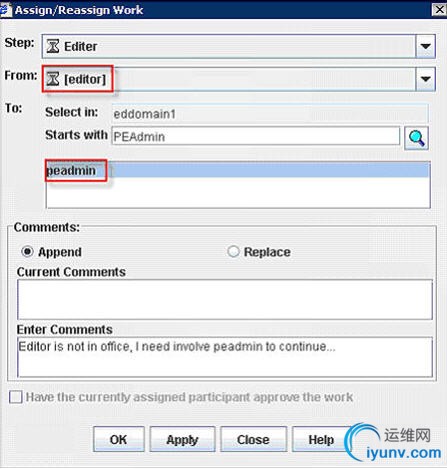Image resolution: width=447 pixels, height=469 pixels.
Task: Click the Apply button
Action: (x=182, y=439)
